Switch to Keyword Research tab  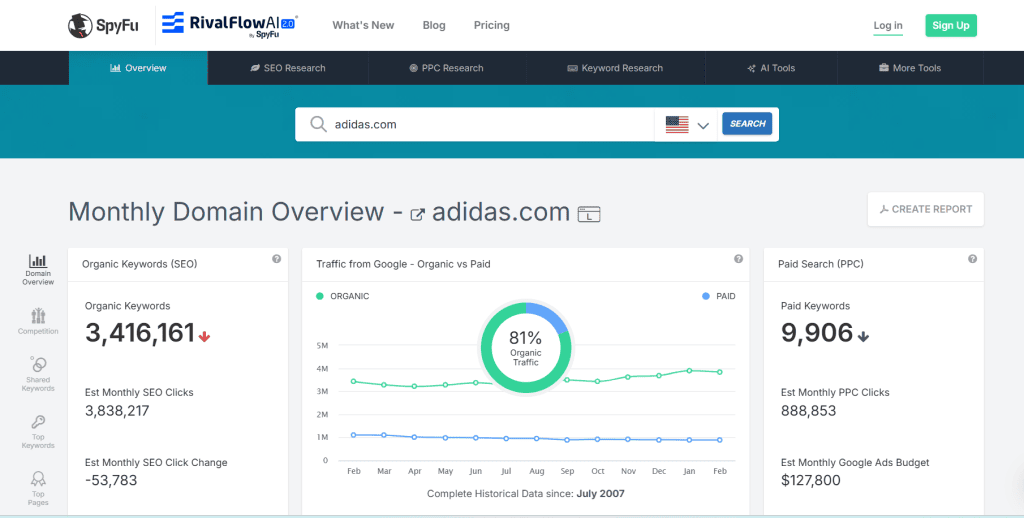pos(615,68)
